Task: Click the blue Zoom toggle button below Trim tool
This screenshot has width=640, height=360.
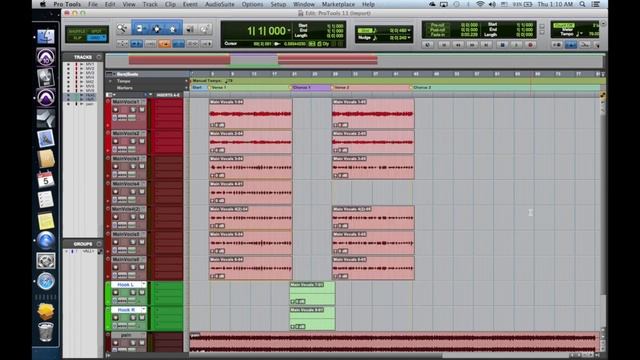Action: [x=136, y=44]
